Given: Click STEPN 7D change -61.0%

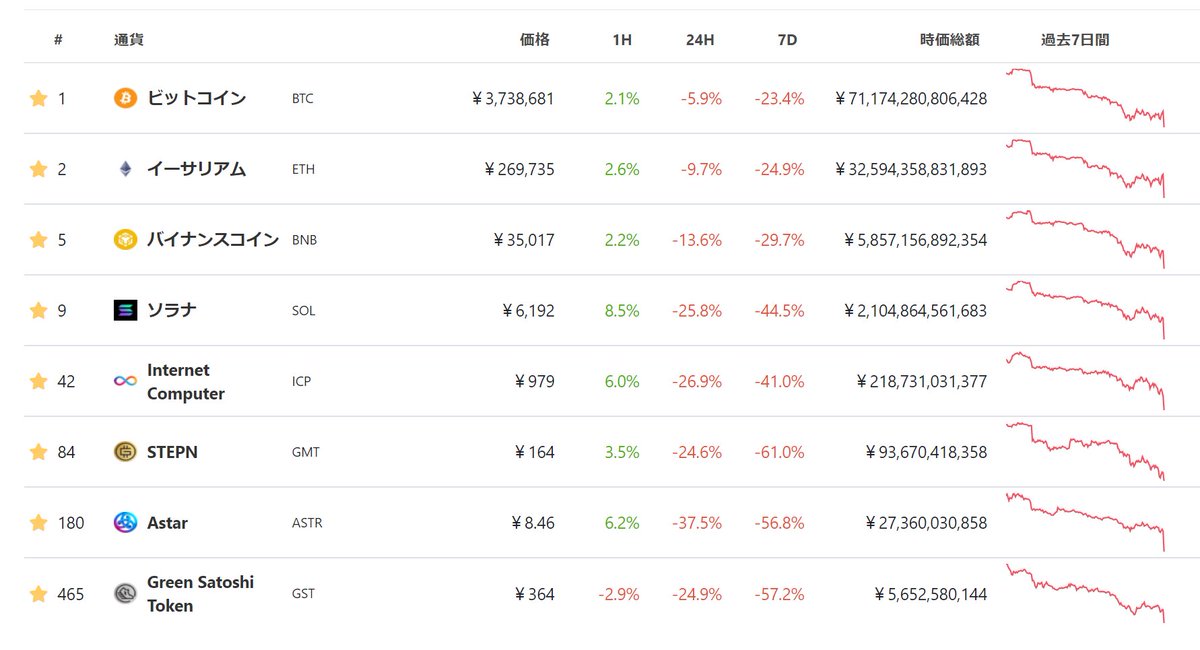Looking at the screenshot, I should [781, 452].
